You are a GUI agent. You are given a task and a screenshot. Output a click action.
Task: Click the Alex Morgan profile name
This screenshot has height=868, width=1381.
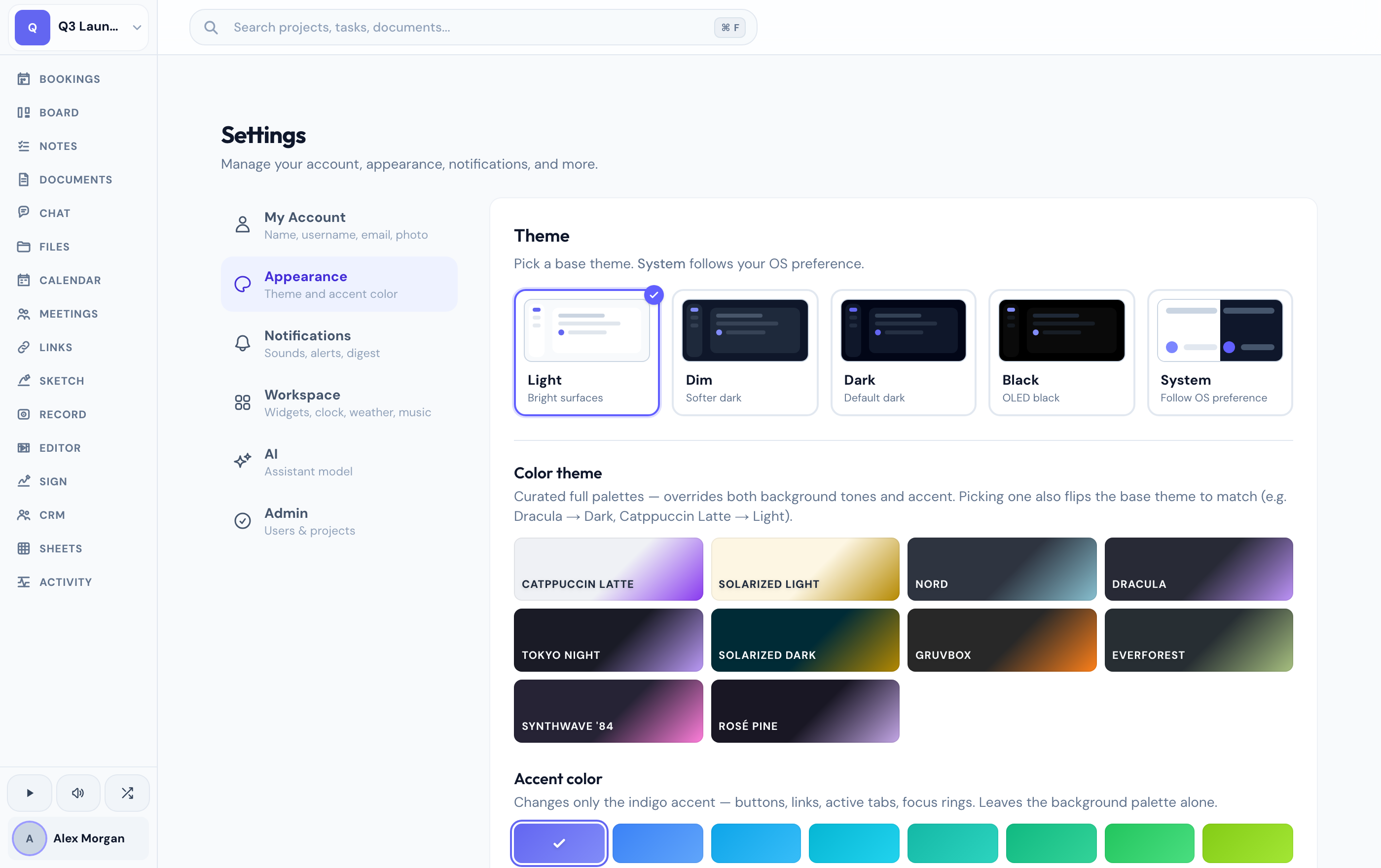(x=89, y=838)
